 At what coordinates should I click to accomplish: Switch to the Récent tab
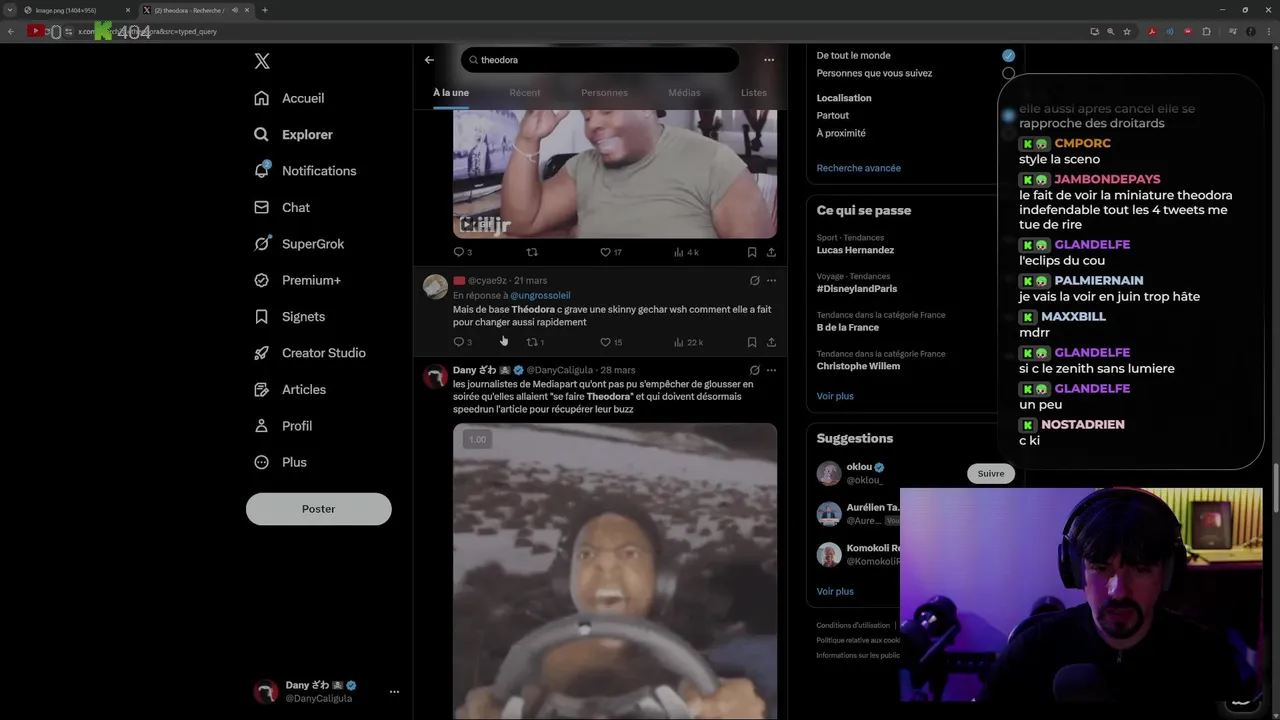pyautogui.click(x=525, y=93)
